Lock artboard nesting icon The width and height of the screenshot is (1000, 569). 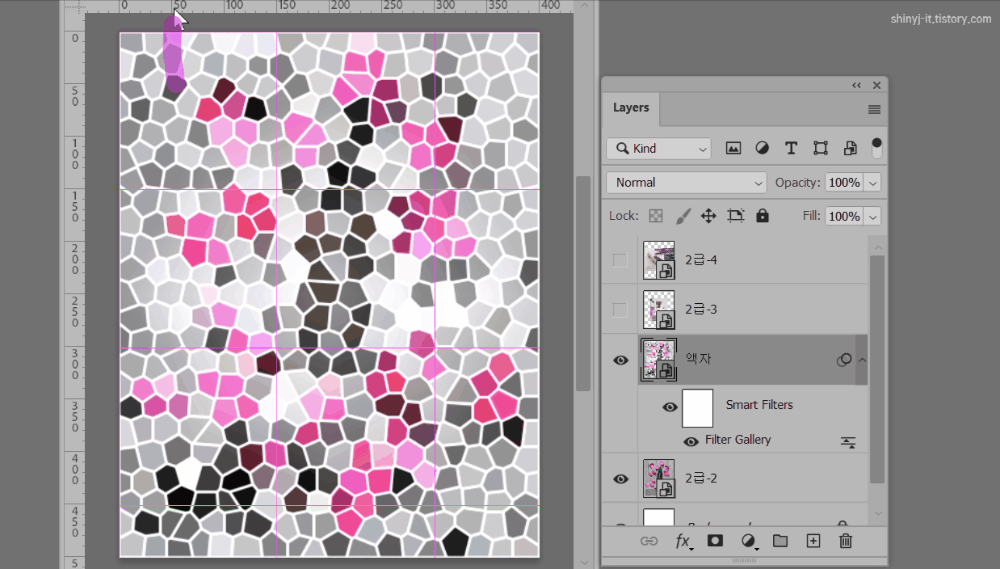coord(735,216)
